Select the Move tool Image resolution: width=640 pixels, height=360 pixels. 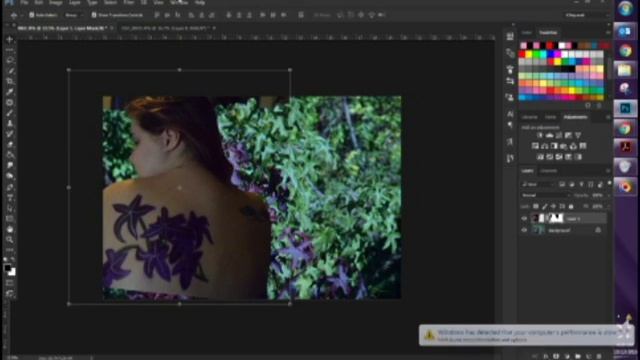point(10,40)
